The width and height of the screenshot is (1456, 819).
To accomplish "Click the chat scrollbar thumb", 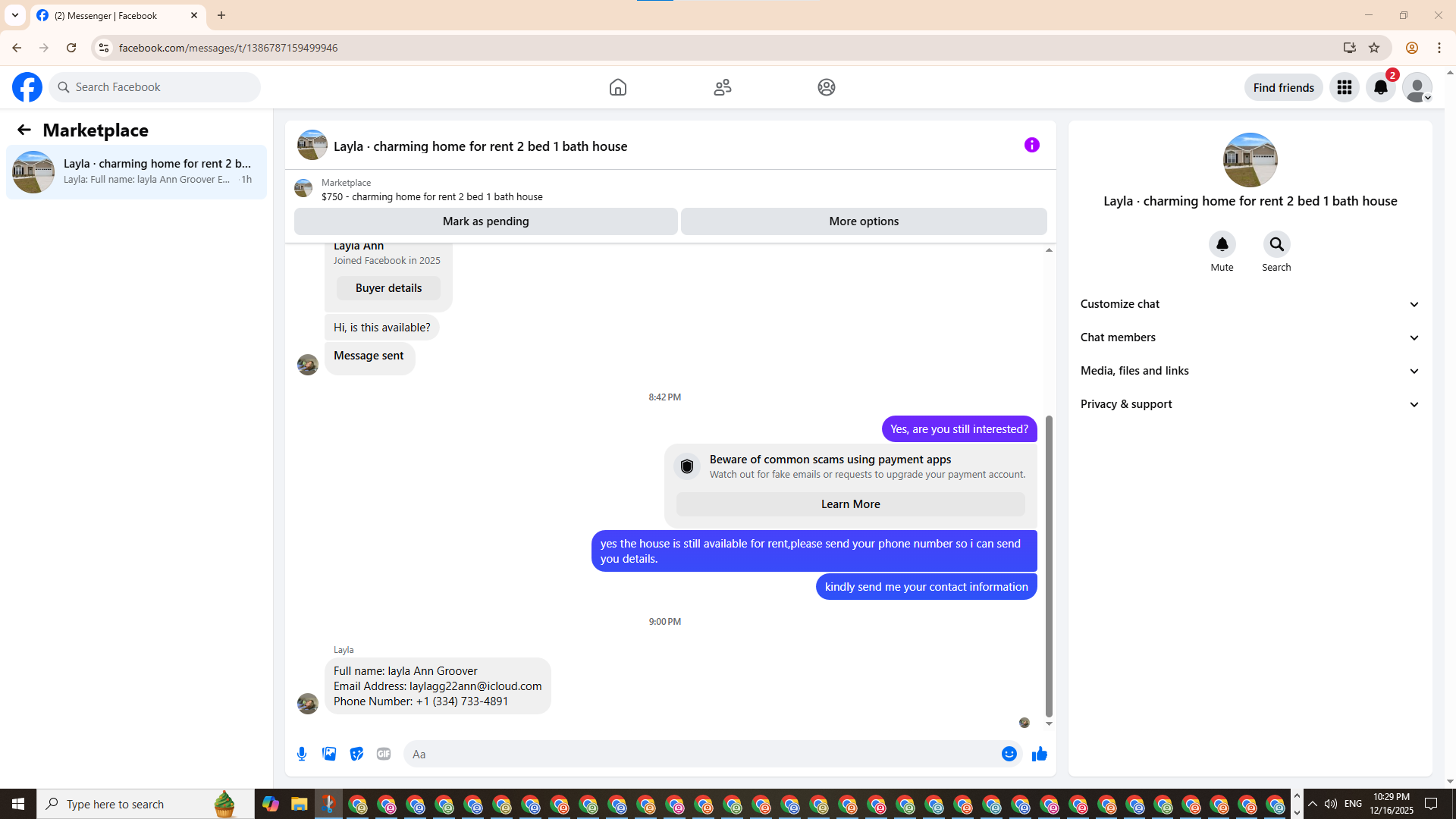I will [1050, 566].
